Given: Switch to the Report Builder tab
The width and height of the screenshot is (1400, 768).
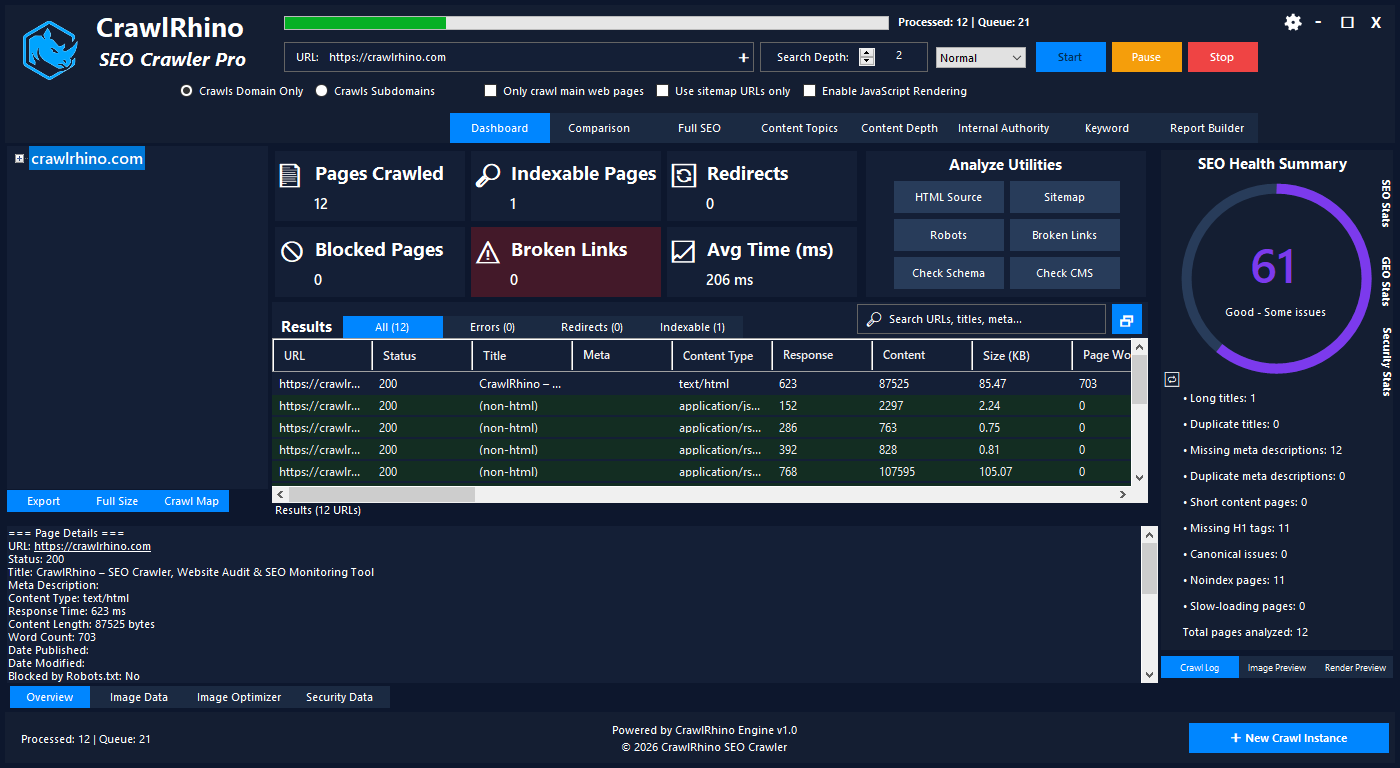Looking at the screenshot, I should click(1205, 128).
